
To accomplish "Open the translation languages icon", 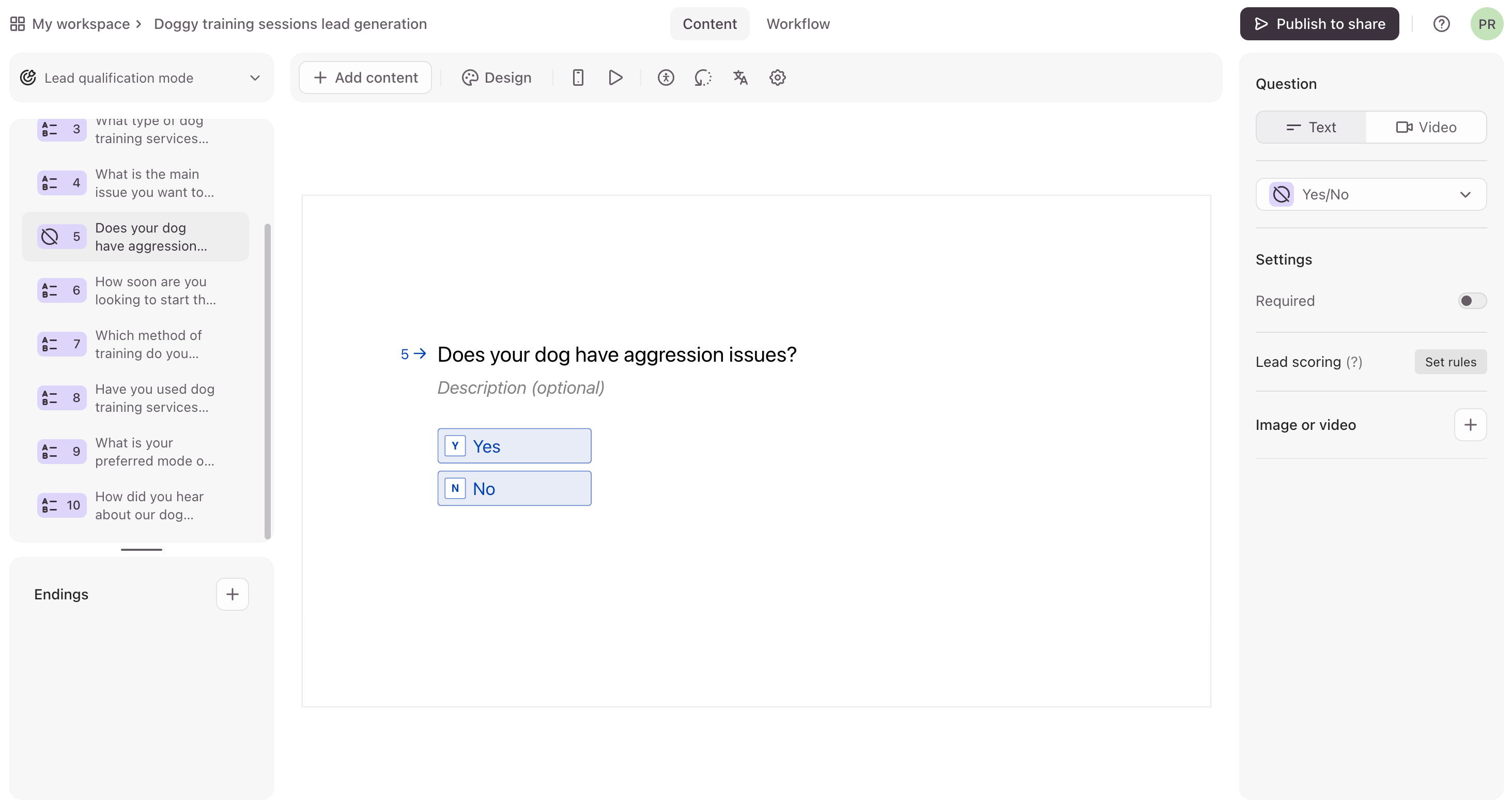I will point(740,78).
